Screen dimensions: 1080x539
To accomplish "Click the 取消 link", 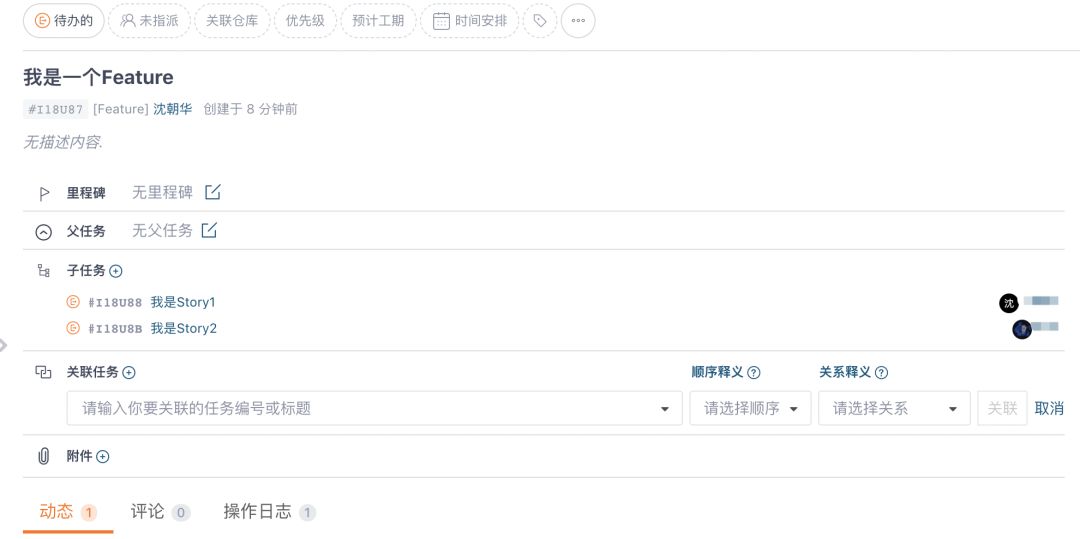I will pyautogui.click(x=1049, y=408).
